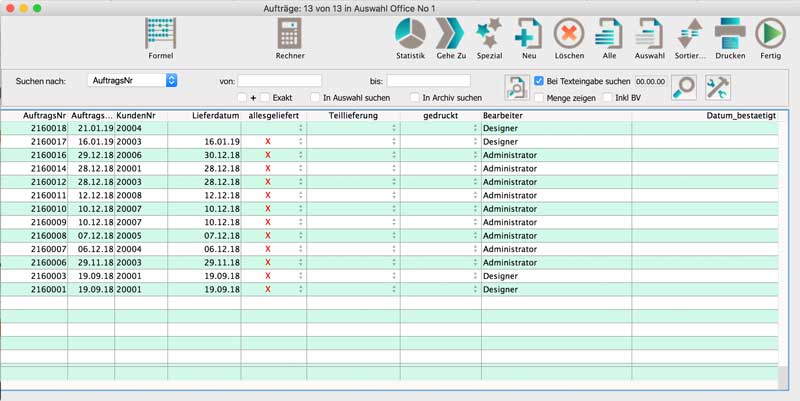800x401 pixels.
Task: Click the magnifying glass search icon
Action: (684, 88)
